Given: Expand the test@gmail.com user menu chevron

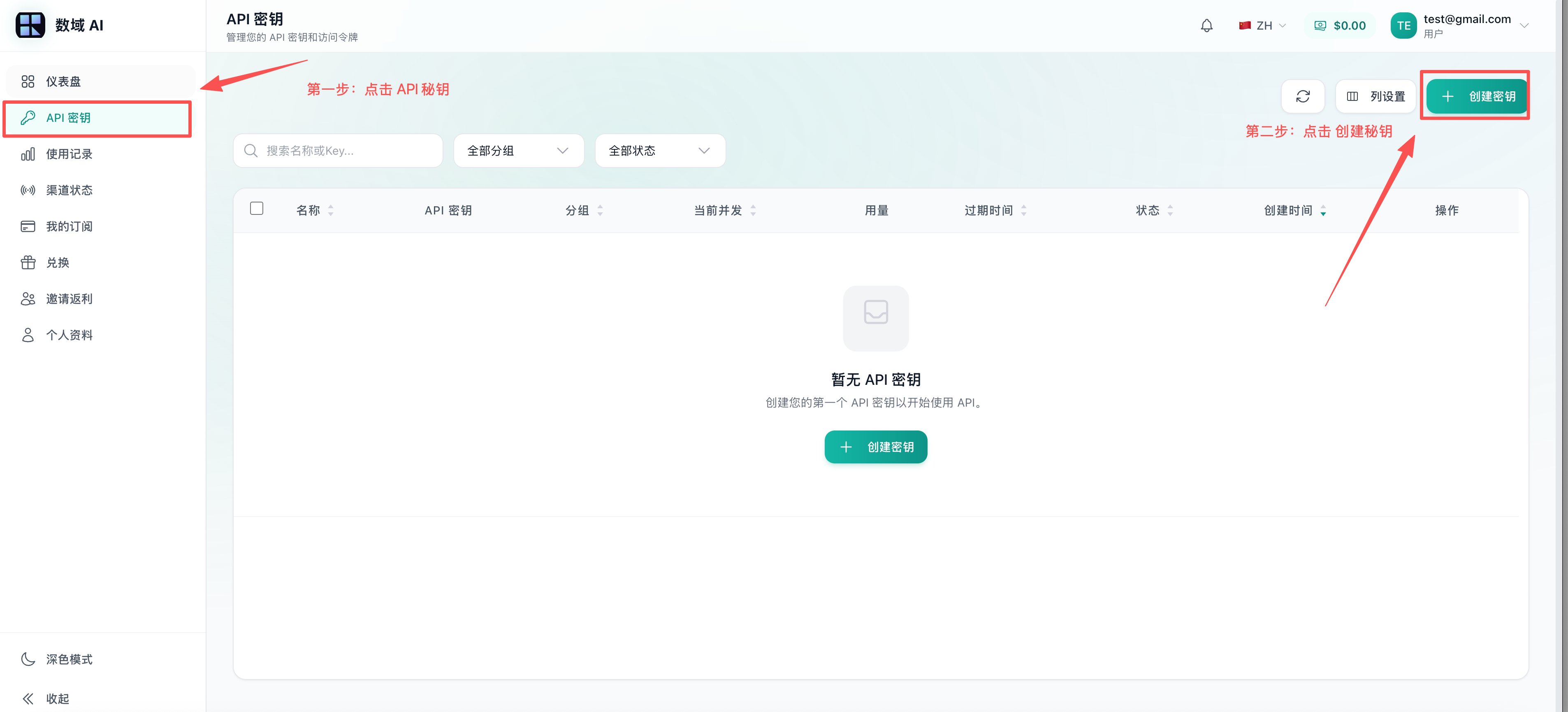Looking at the screenshot, I should pyautogui.click(x=1524, y=26).
